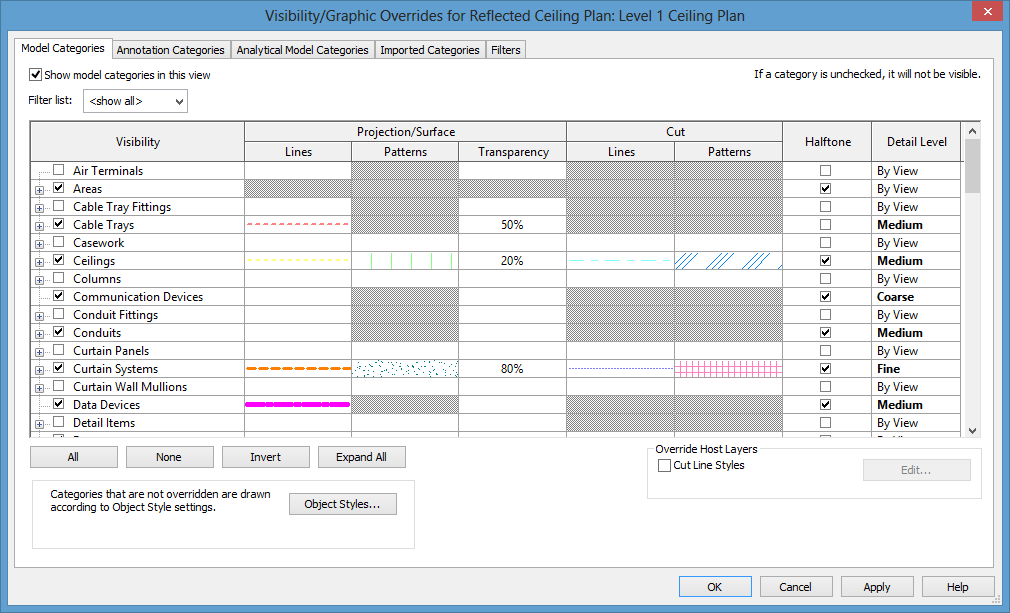
Task: Toggle the Cut Line Styles checkbox
Action: (665, 466)
